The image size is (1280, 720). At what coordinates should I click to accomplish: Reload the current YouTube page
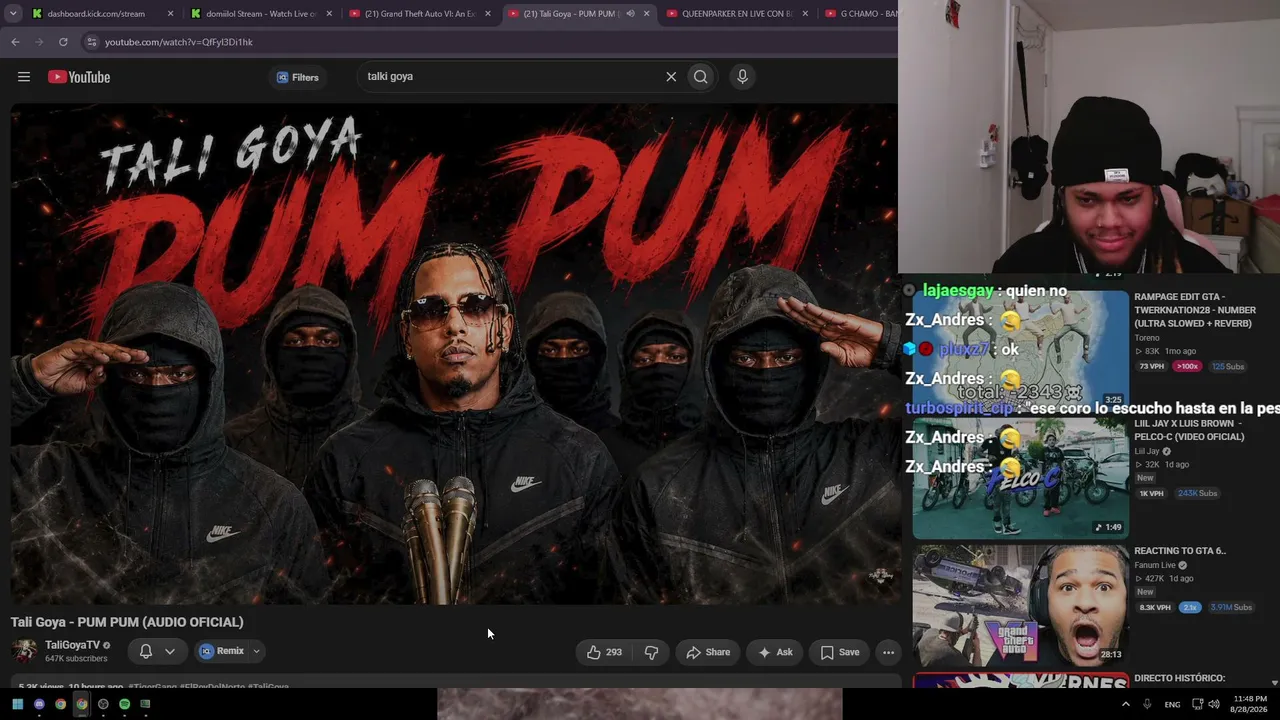(x=63, y=42)
